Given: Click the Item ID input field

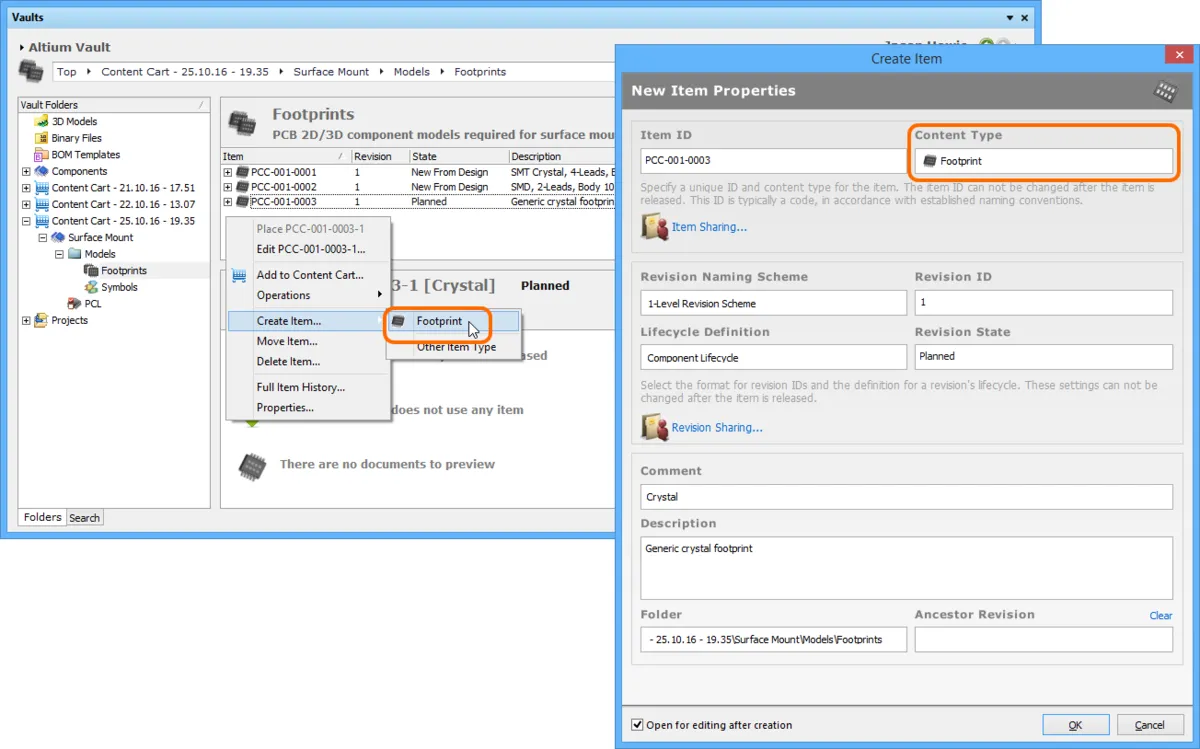Looking at the screenshot, I should coord(774,160).
